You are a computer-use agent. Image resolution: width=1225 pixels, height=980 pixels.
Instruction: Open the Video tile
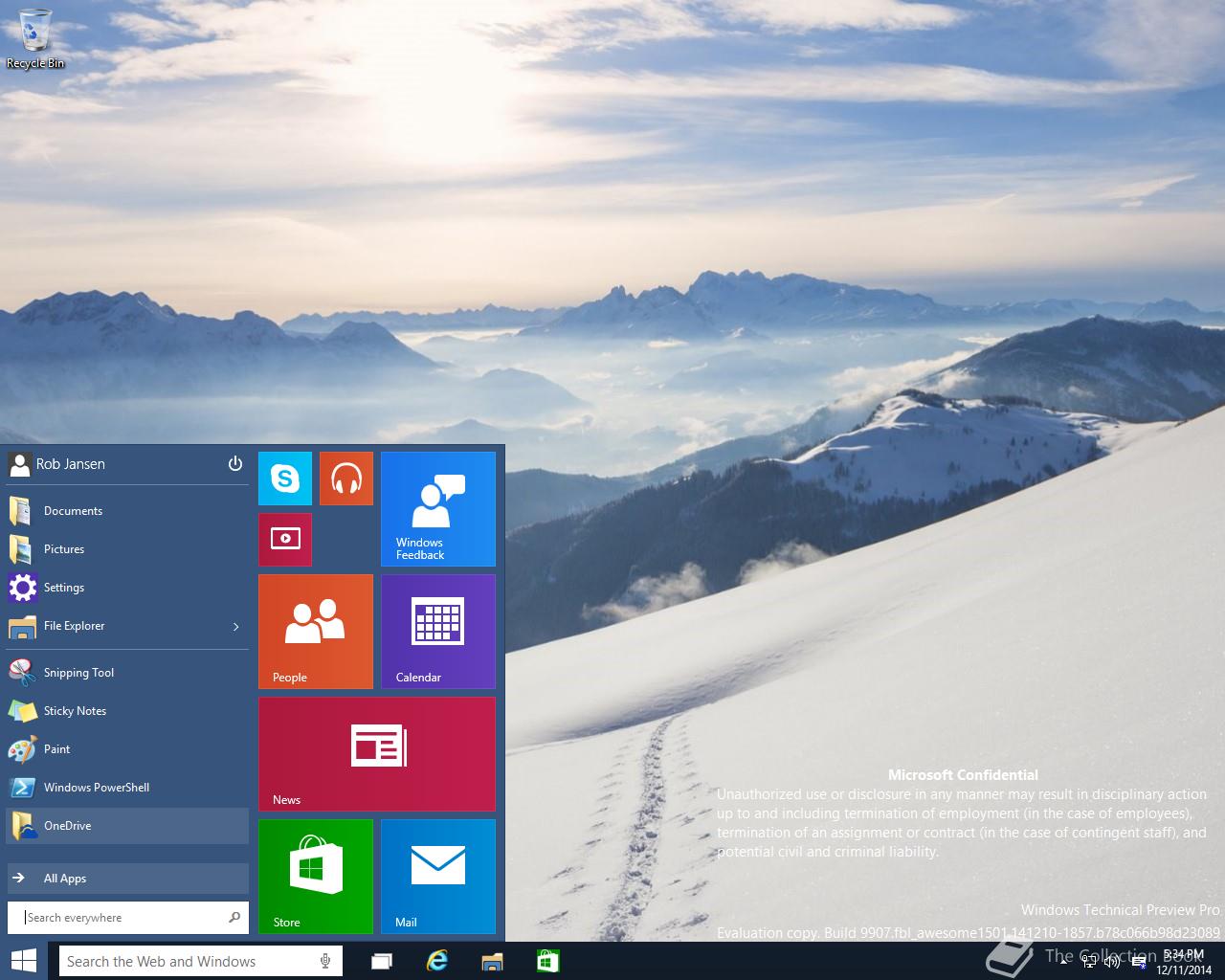pyautogui.click(x=285, y=540)
